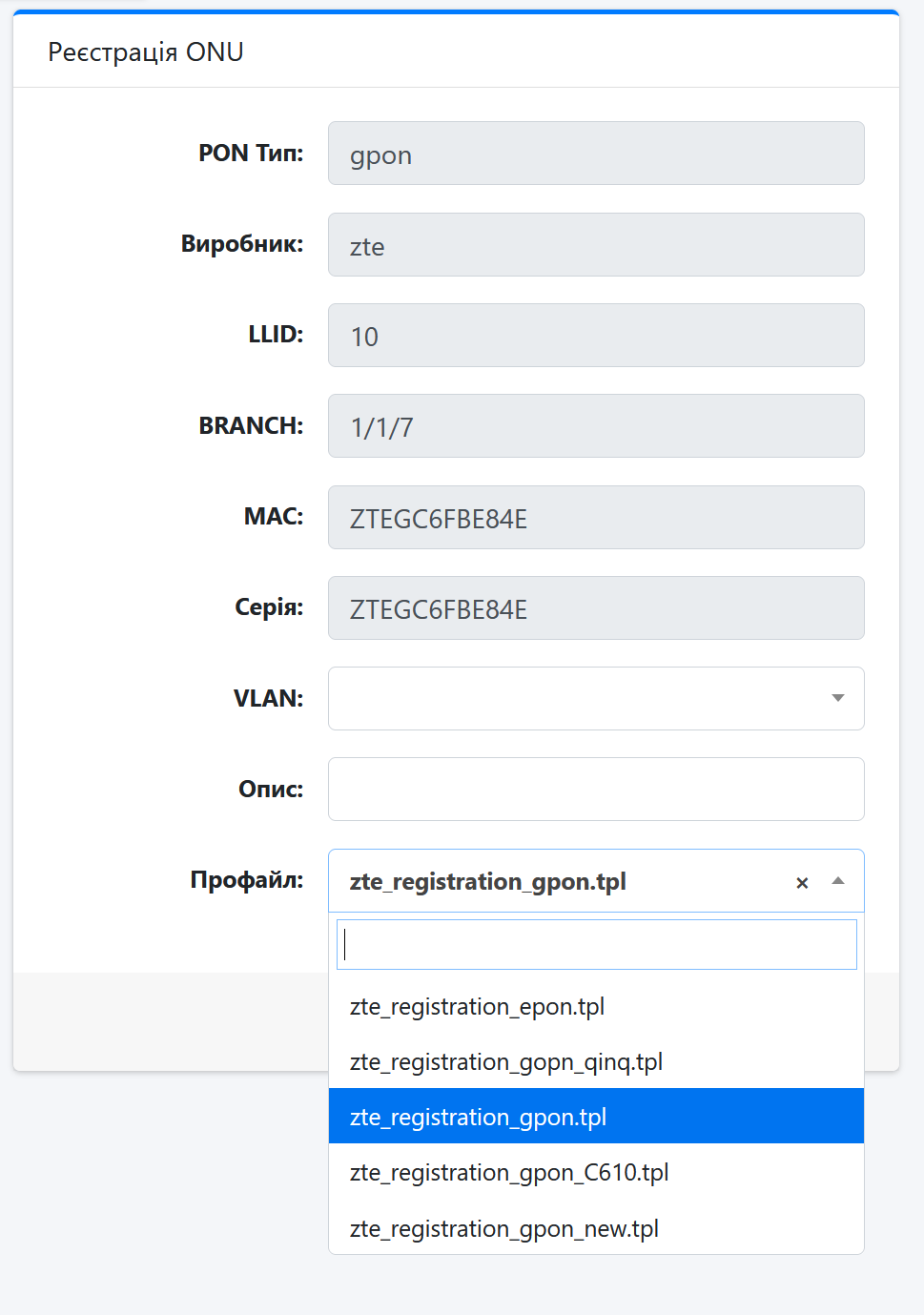The width and height of the screenshot is (924, 1315).
Task: Collapse the Профайл dropdown arrow
Action: click(838, 881)
